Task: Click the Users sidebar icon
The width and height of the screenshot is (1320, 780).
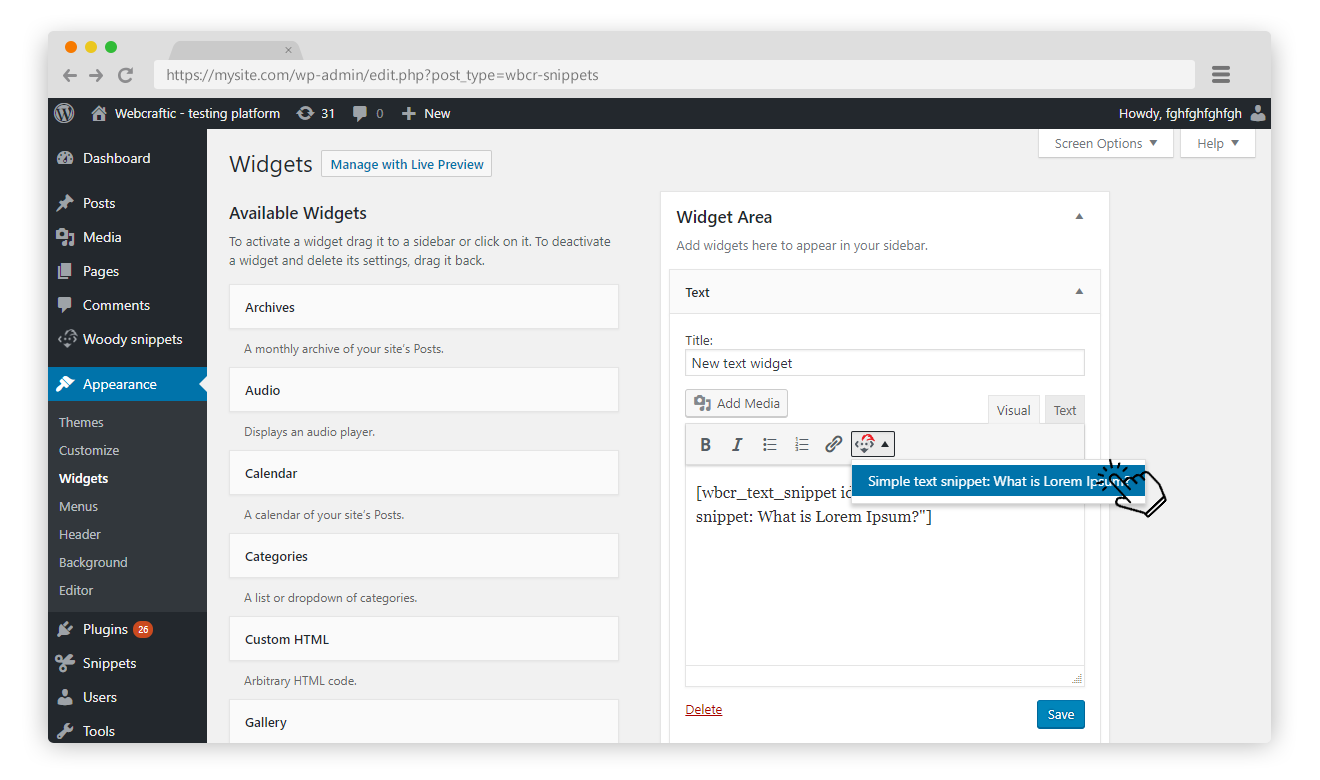Action: click(66, 697)
